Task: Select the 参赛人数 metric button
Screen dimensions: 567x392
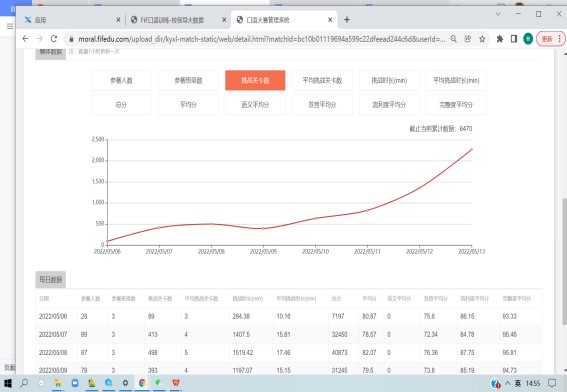Action: click(x=122, y=80)
